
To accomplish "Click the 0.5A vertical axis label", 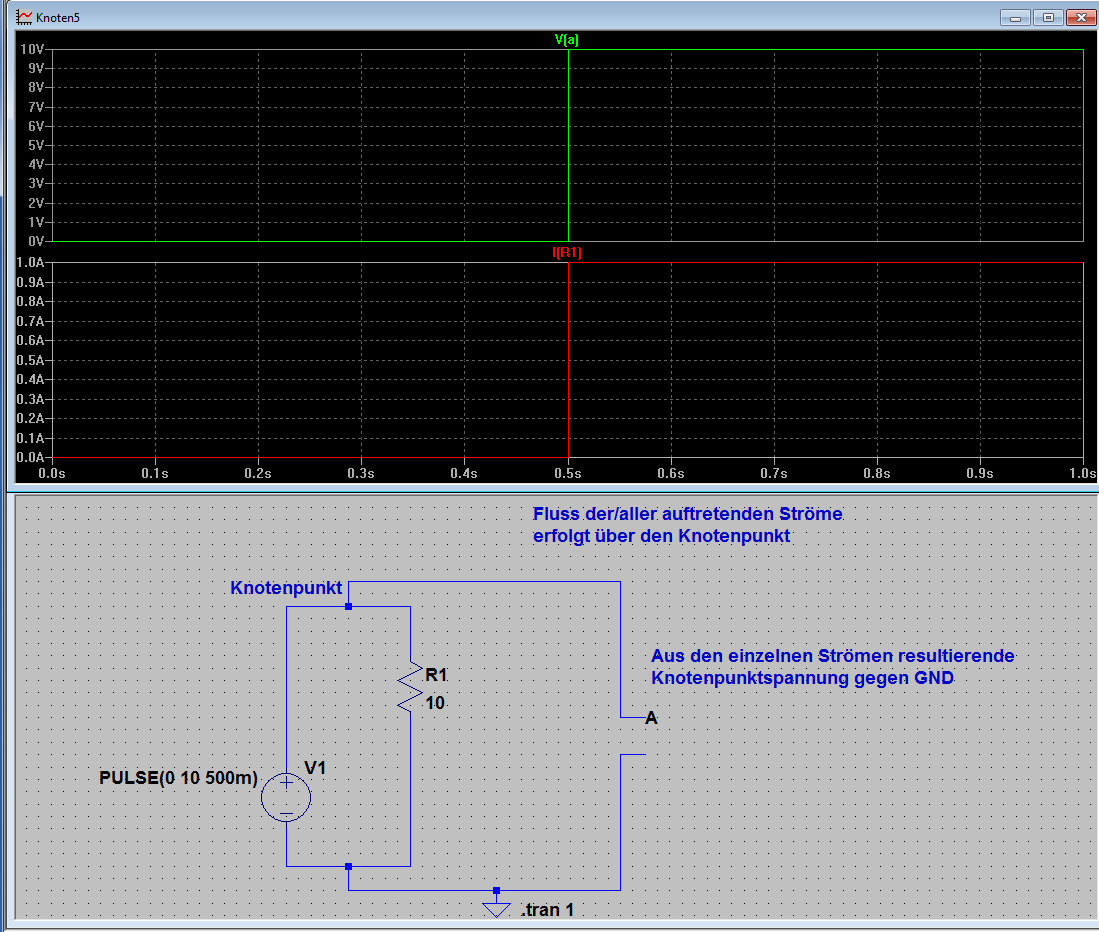I will pos(30,360).
